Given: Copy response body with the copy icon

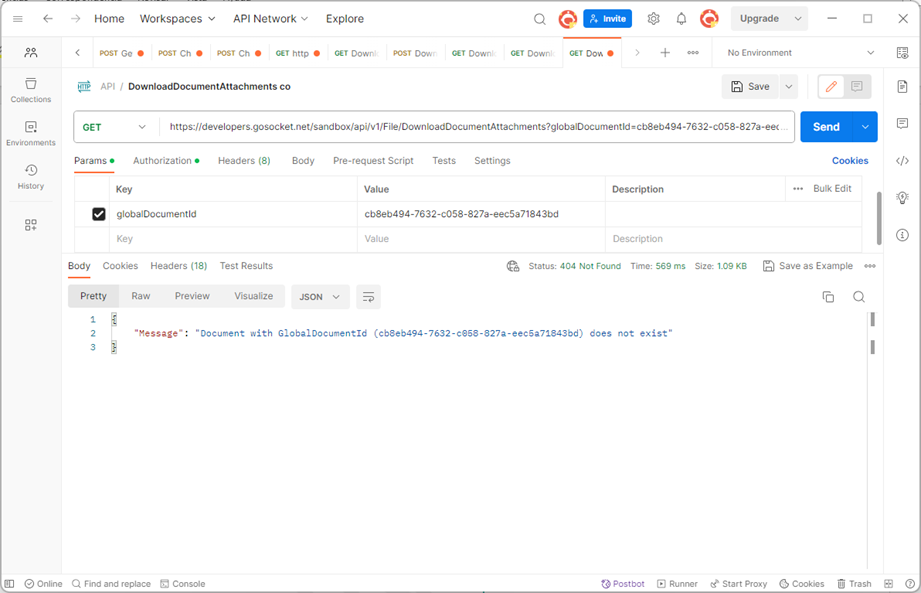Looking at the screenshot, I should [x=828, y=297].
